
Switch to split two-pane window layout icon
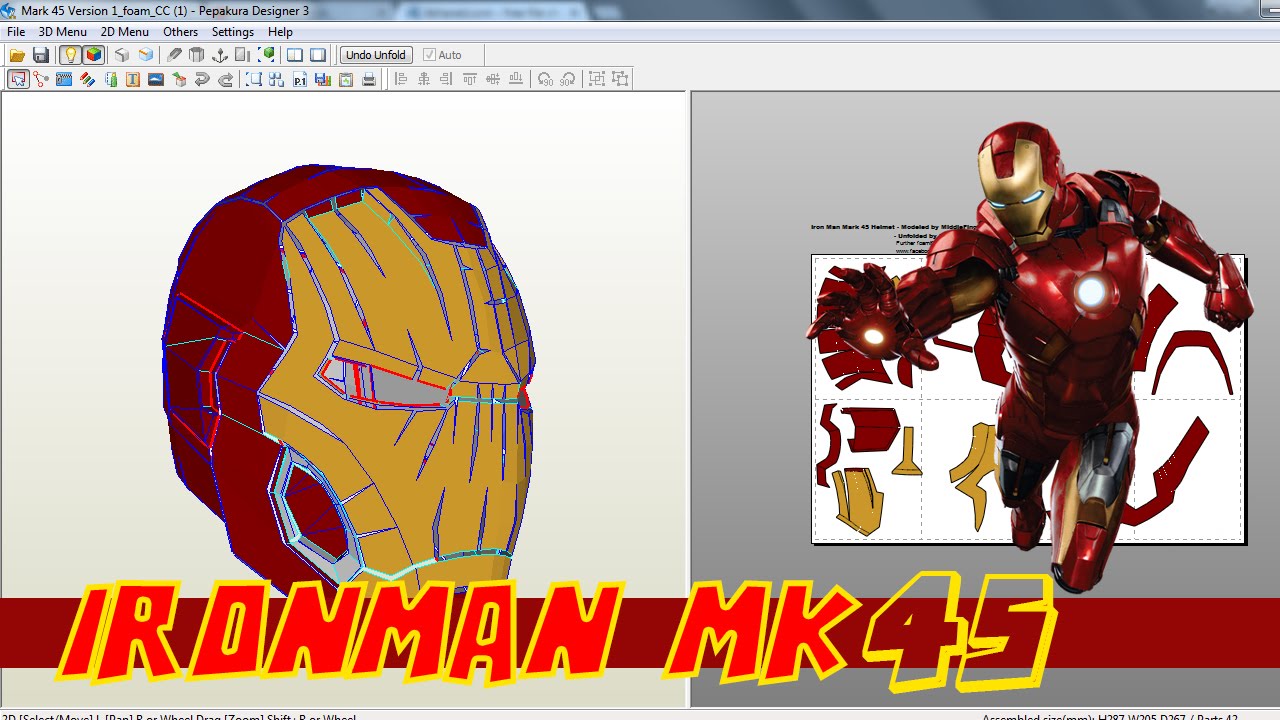coord(295,55)
